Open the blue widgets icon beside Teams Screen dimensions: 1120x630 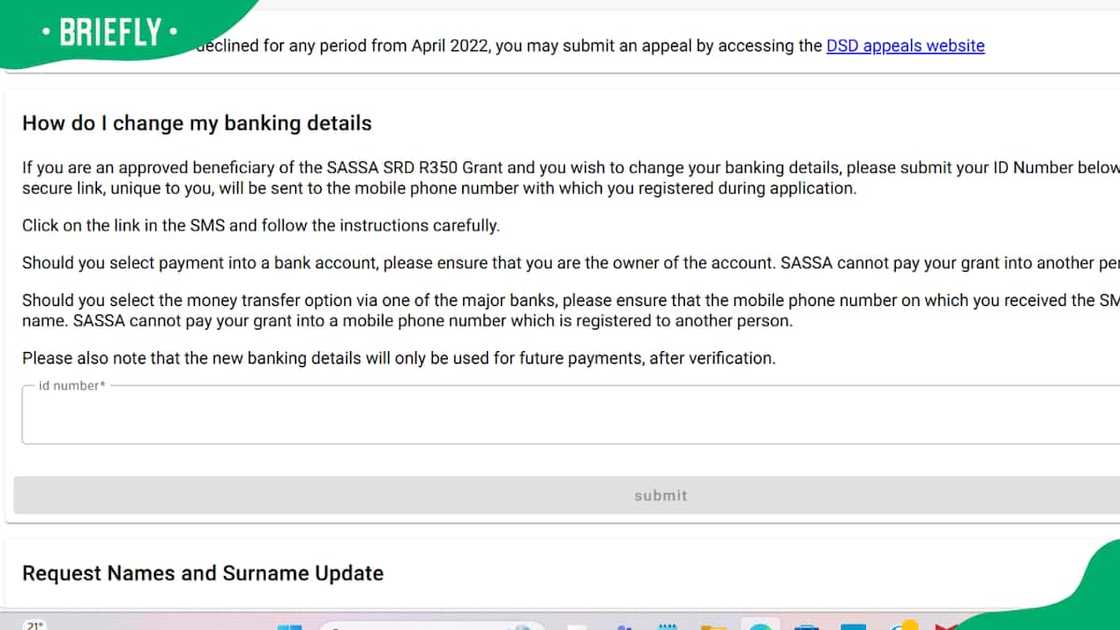click(x=668, y=626)
